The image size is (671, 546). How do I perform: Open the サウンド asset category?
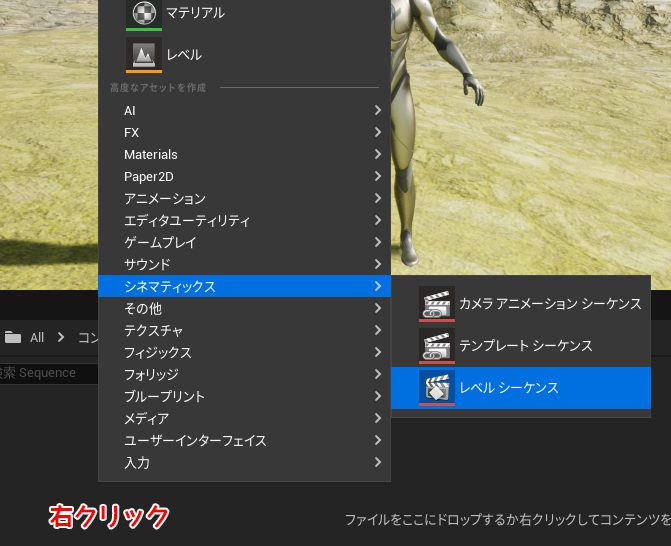pos(147,264)
